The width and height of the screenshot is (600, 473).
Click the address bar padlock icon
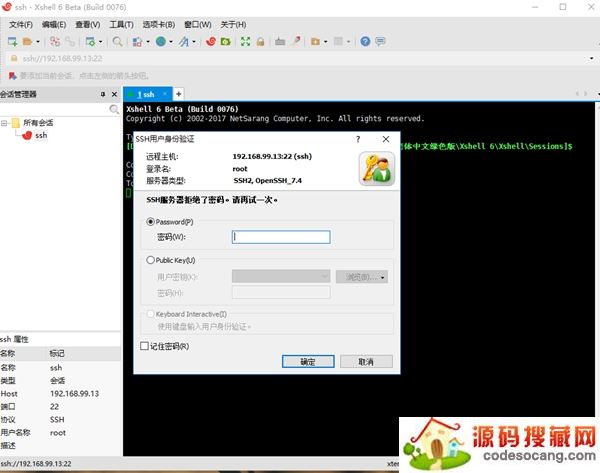pyautogui.click(x=14, y=58)
